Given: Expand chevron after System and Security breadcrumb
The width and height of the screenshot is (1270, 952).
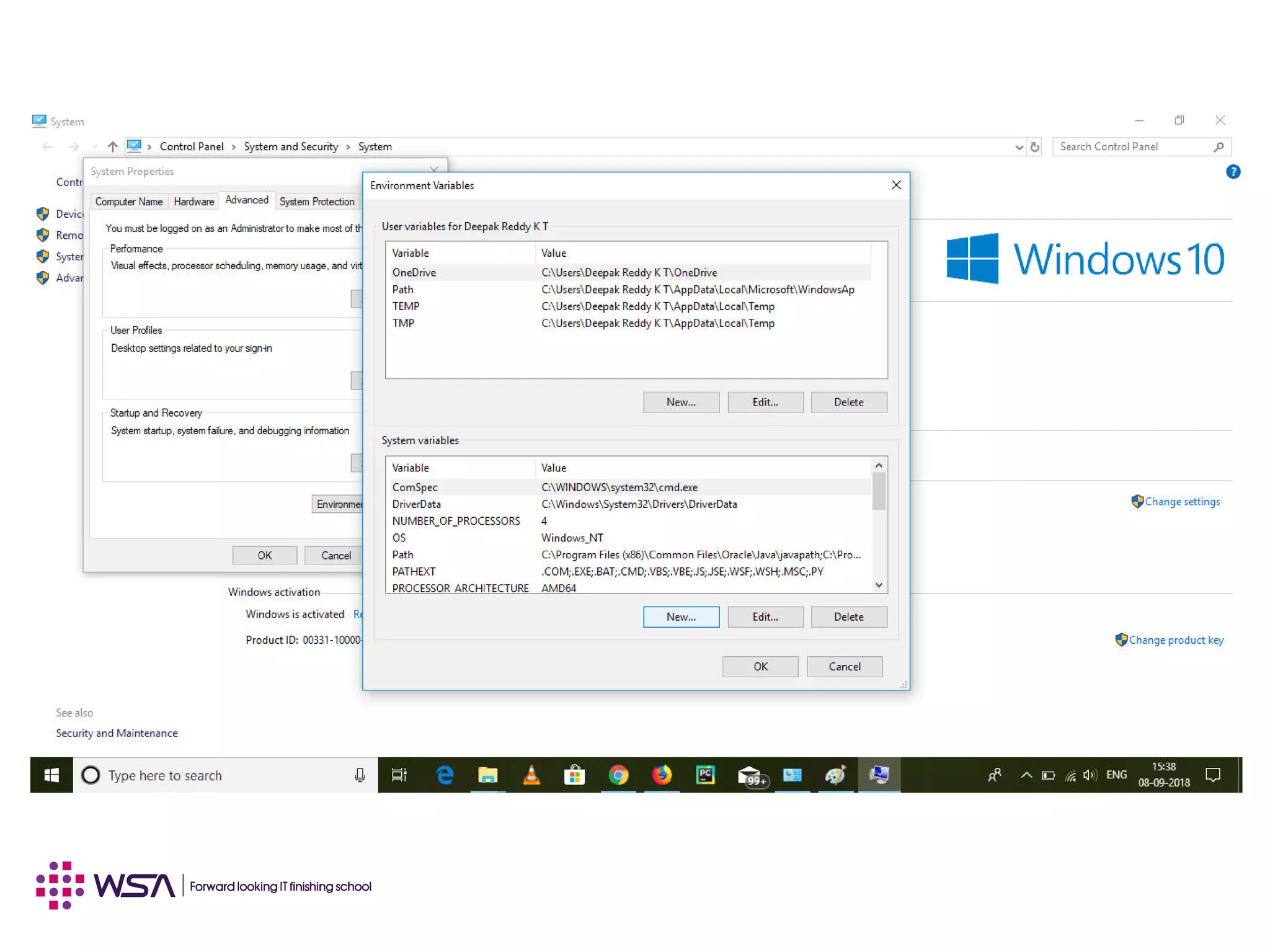Looking at the screenshot, I should (348, 147).
